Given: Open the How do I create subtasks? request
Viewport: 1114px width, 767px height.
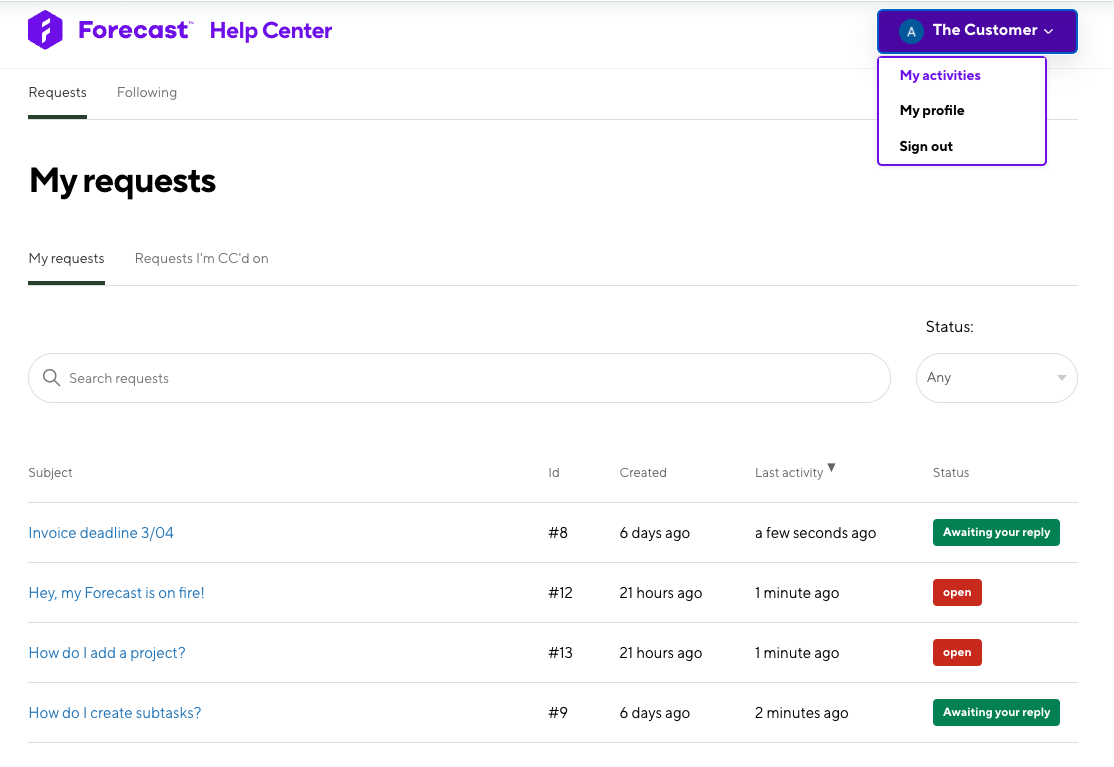Looking at the screenshot, I should [114, 713].
